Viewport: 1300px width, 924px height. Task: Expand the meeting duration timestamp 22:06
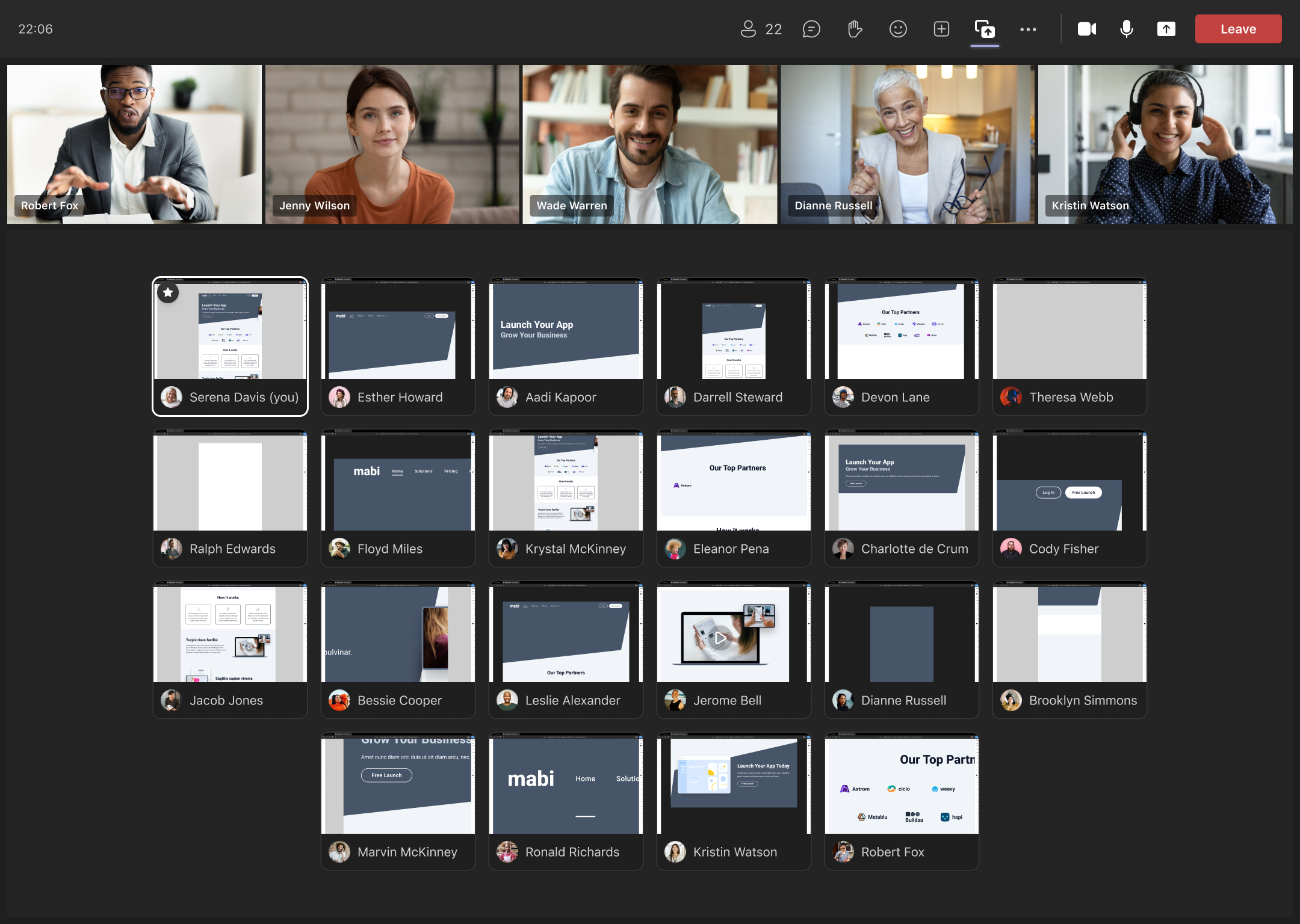pyautogui.click(x=36, y=28)
